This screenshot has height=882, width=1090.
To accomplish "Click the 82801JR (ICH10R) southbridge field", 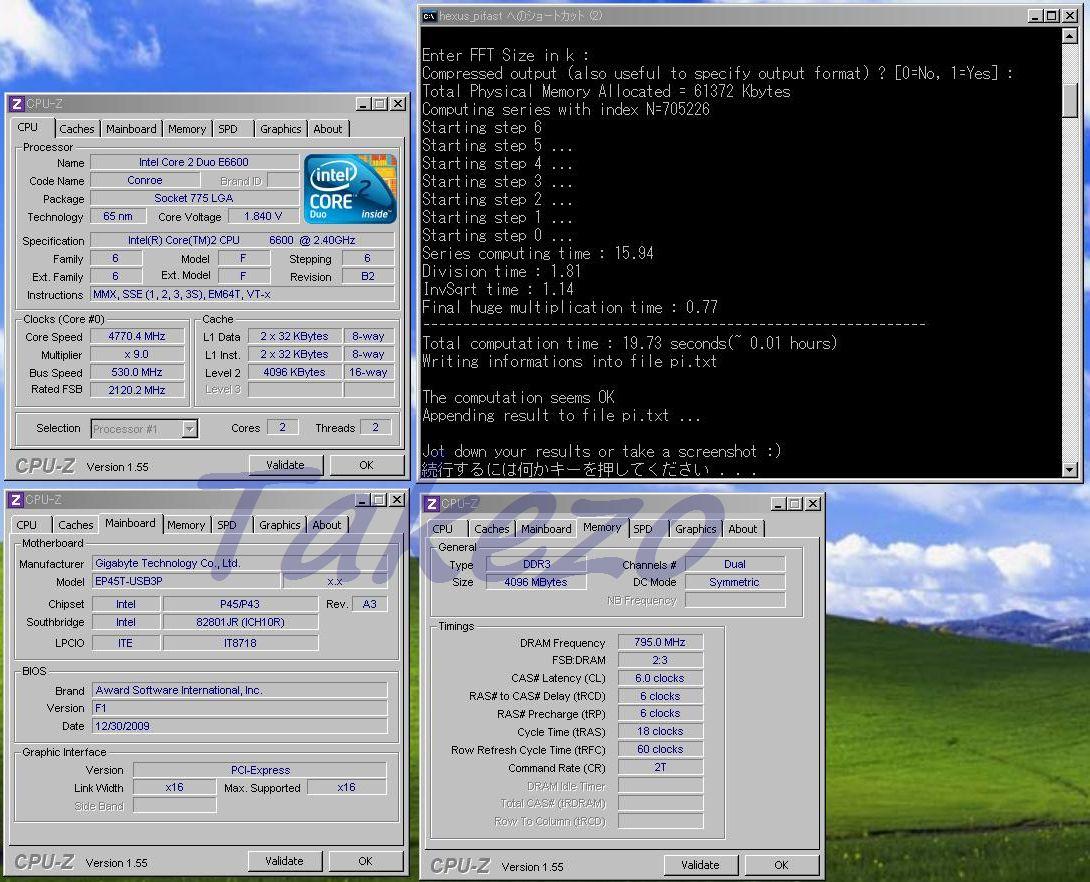I will pyautogui.click(x=241, y=622).
